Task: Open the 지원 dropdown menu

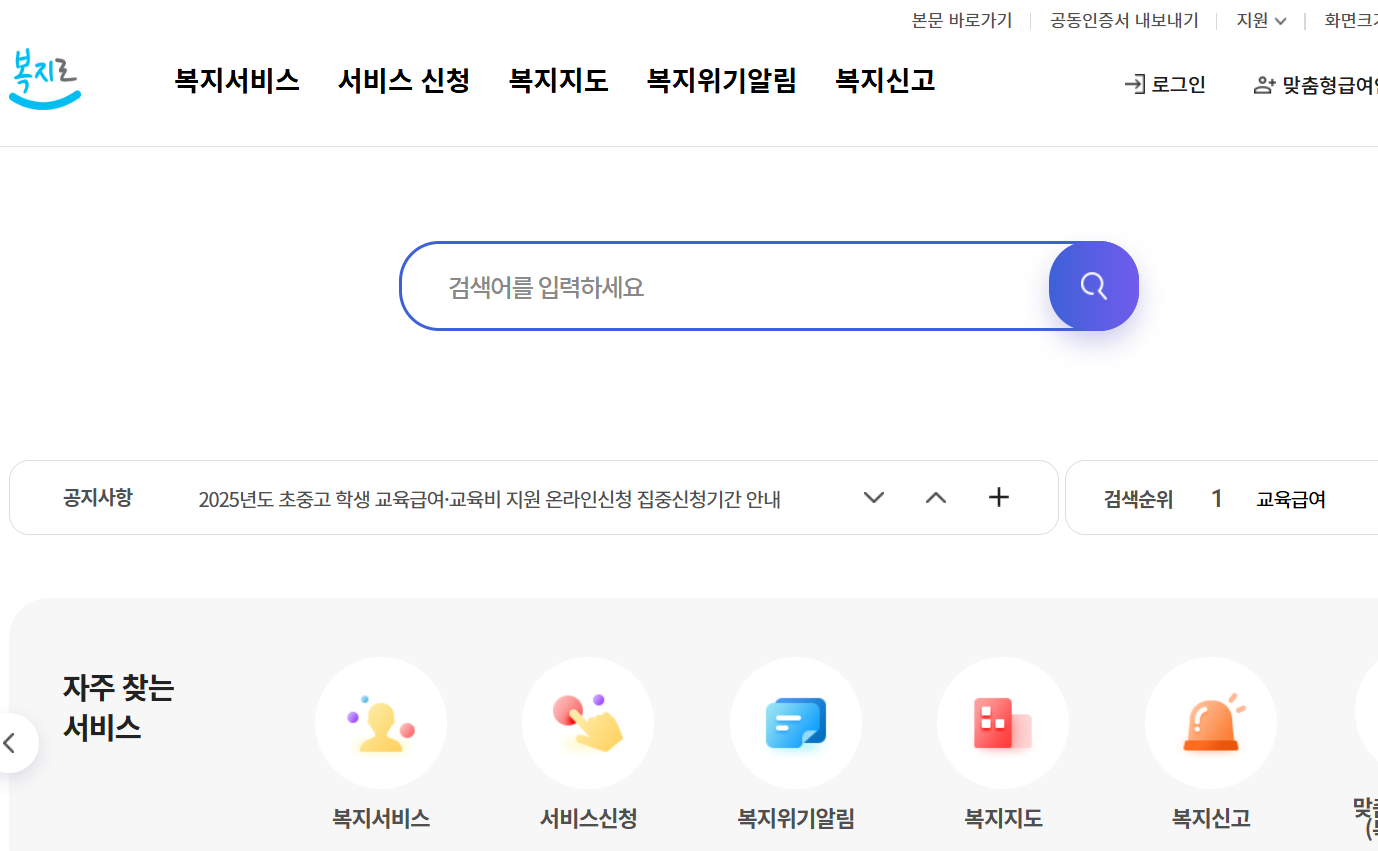Action: click(1261, 19)
